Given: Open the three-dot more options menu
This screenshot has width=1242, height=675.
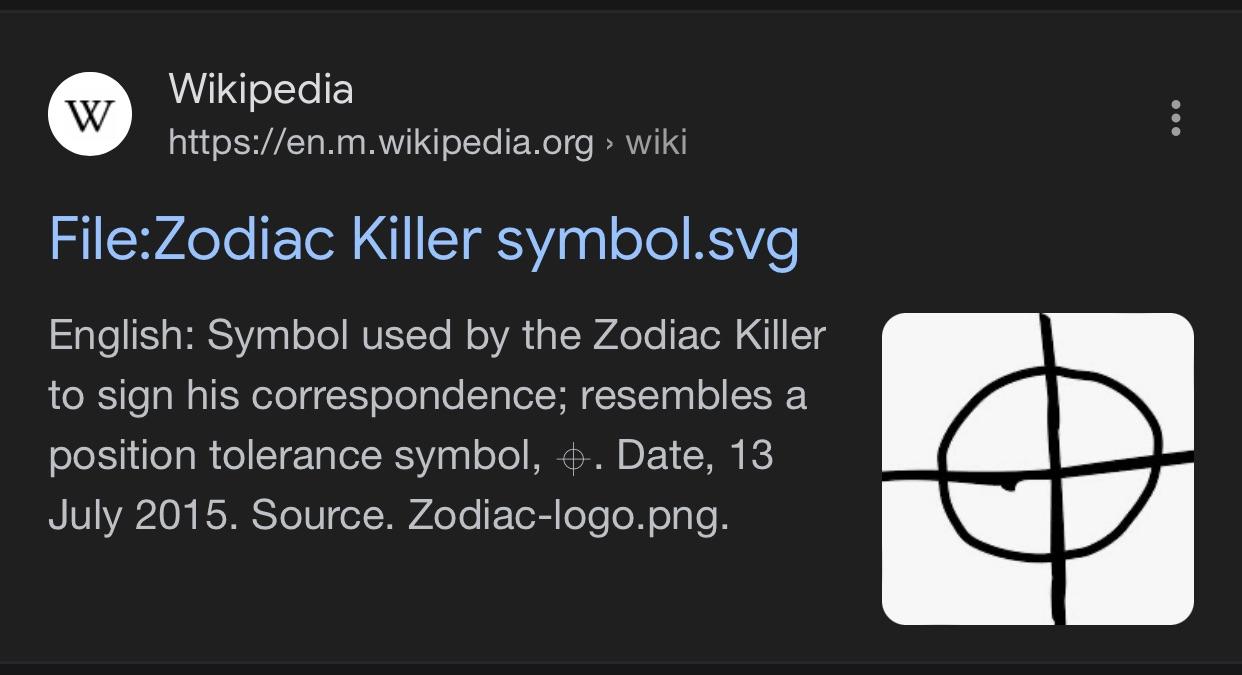Looking at the screenshot, I should pyautogui.click(x=1175, y=118).
